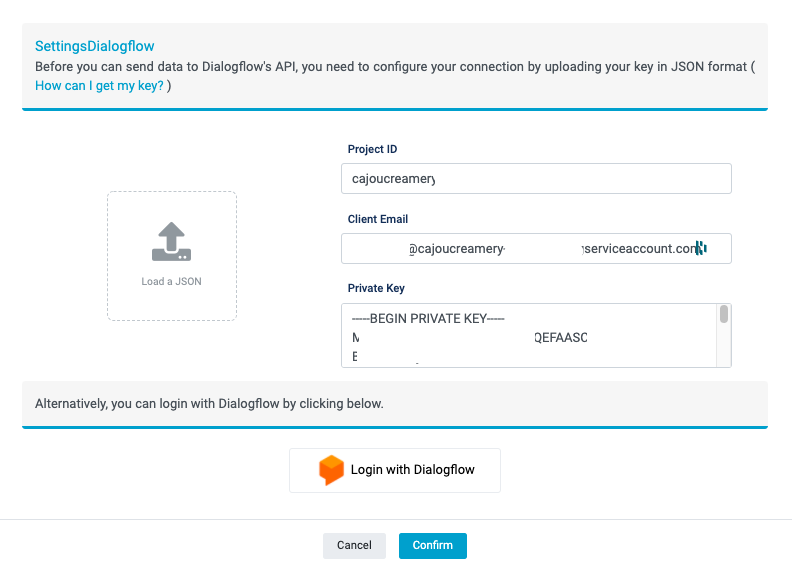Click the 'Private Key' field label
This screenshot has width=792, height=569.
pyautogui.click(x=376, y=288)
